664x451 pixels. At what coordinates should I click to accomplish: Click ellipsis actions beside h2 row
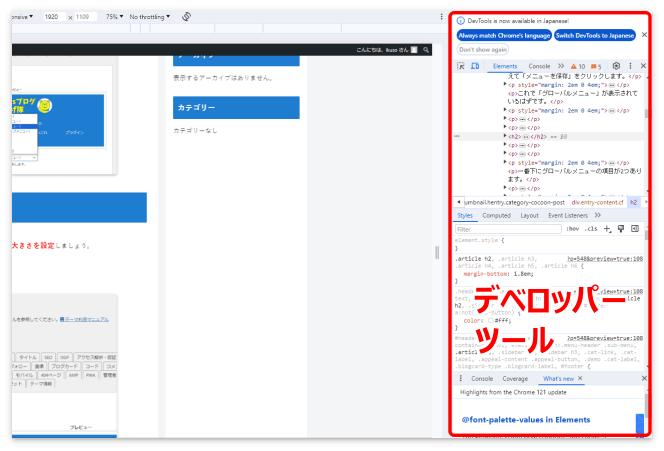click(x=457, y=136)
